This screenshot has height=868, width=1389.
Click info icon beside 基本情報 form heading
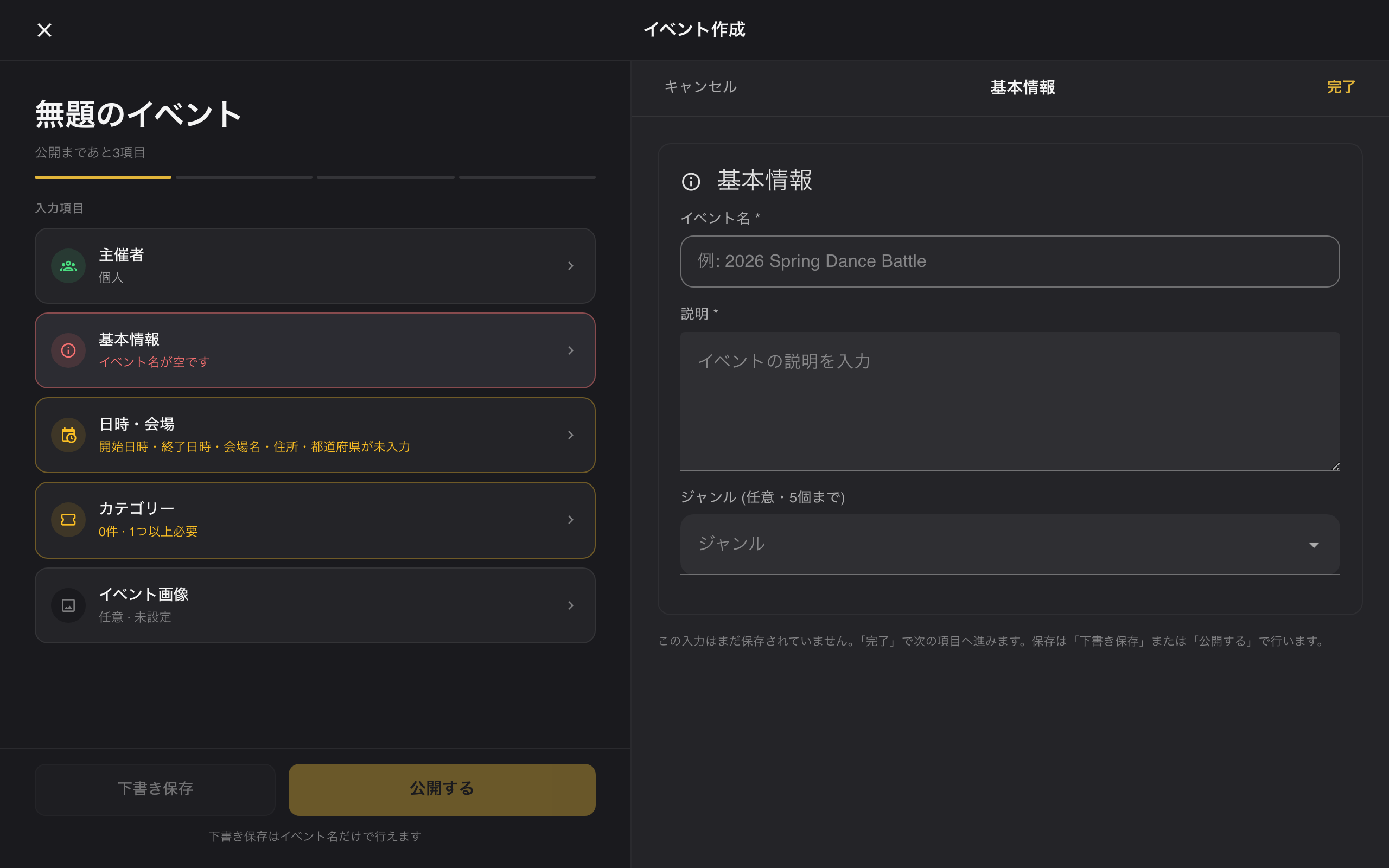(x=691, y=181)
